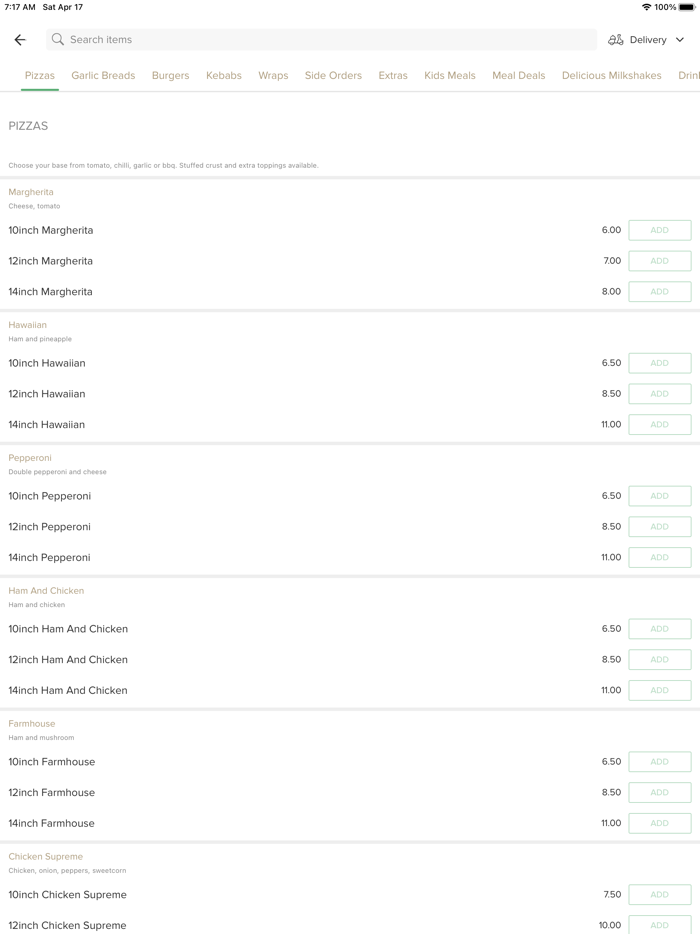The height and width of the screenshot is (934, 700).
Task: Click the Search items field
Action: tap(320, 40)
